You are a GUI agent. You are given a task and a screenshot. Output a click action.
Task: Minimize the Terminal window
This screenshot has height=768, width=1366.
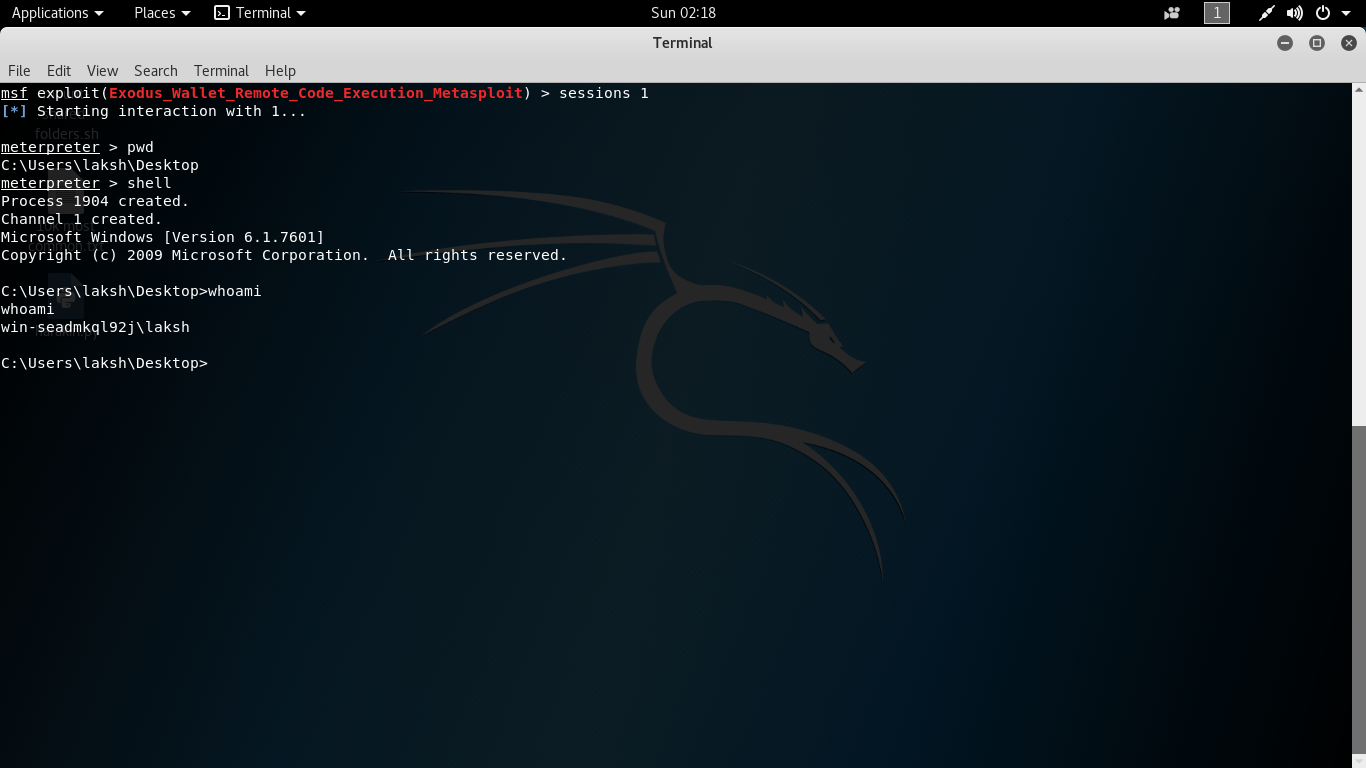(x=1285, y=43)
